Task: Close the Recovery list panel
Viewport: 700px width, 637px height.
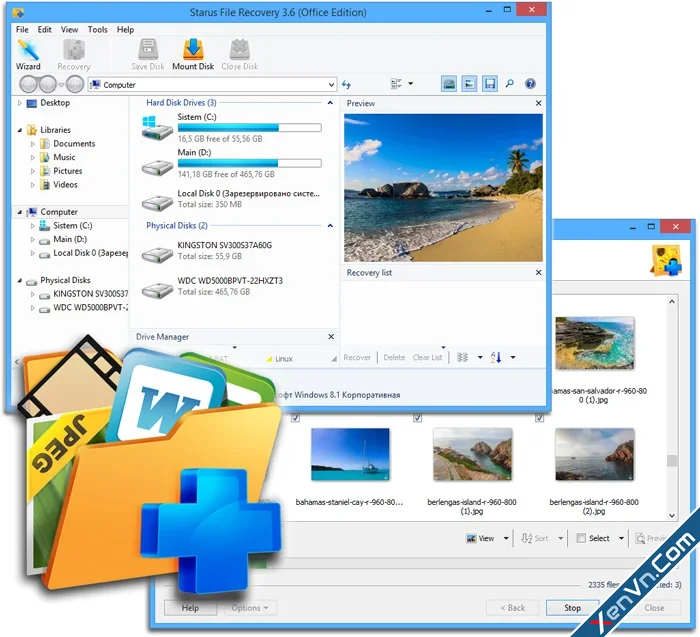Action: click(538, 272)
